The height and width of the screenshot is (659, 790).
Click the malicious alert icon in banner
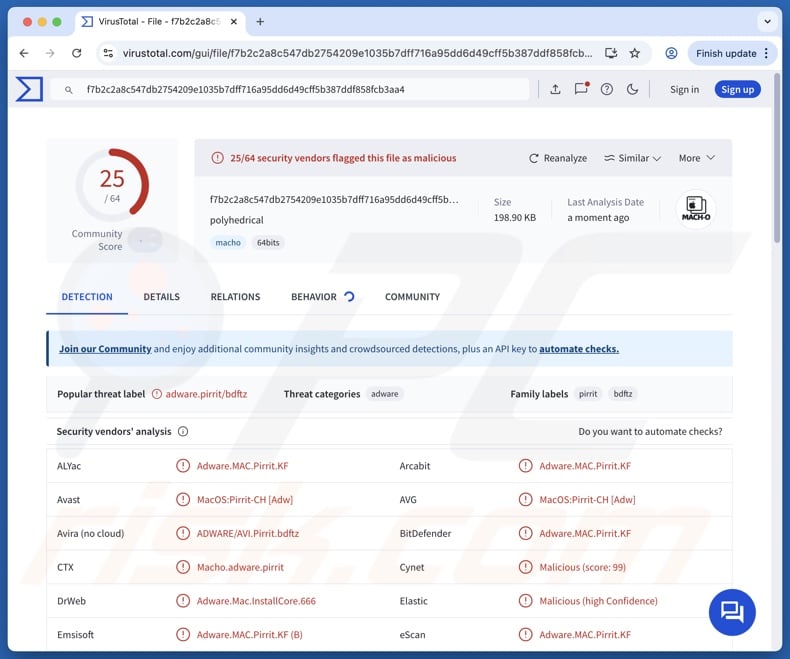pos(217,158)
